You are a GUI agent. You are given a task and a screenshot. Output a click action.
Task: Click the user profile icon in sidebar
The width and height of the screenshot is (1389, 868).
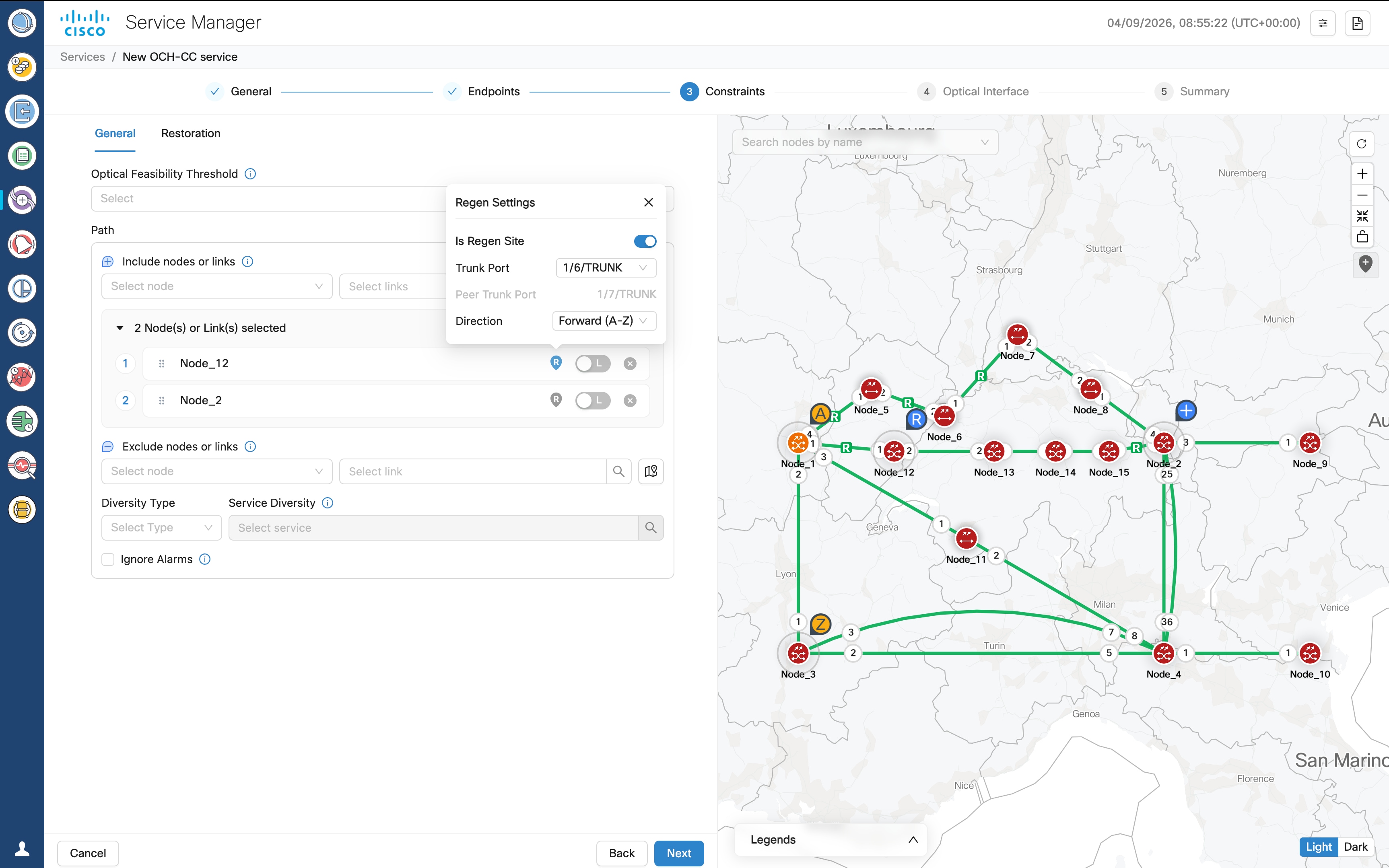pyautogui.click(x=22, y=848)
